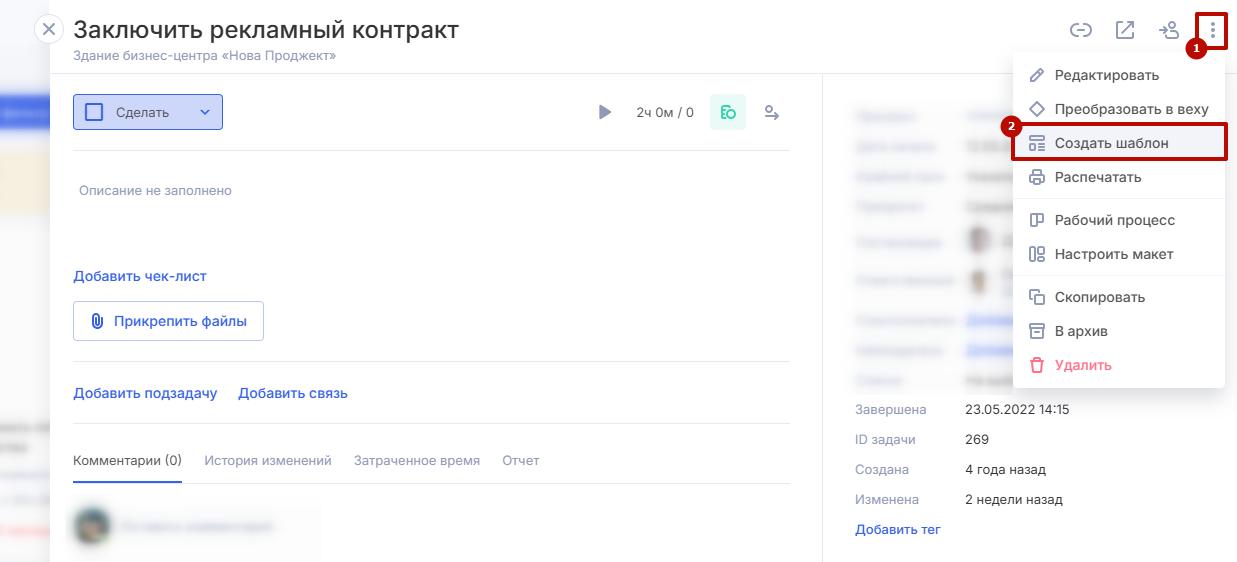The height and width of the screenshot is (562, 1237).
Task: Click Распечатать menu option
Action: pyautogui.click(x=1097, y=177)
